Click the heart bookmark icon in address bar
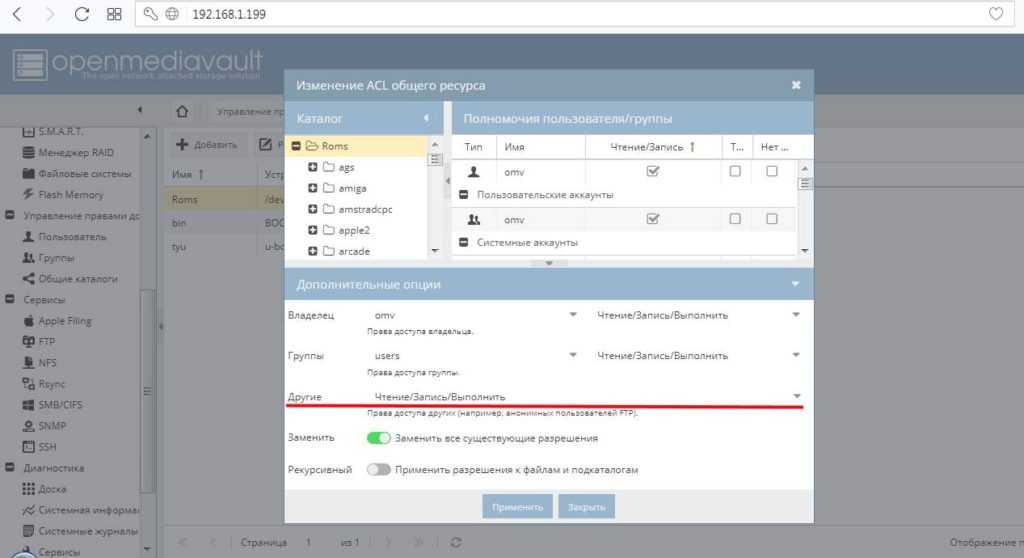Image resolution: width=1024 pixels, height=558 pixels. (x=995, y=15)
